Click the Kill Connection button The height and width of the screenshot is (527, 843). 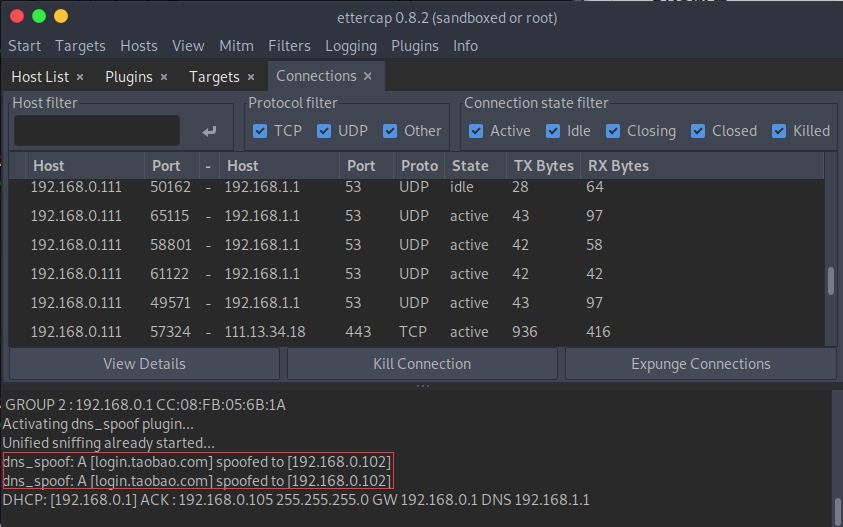(422, 364)
